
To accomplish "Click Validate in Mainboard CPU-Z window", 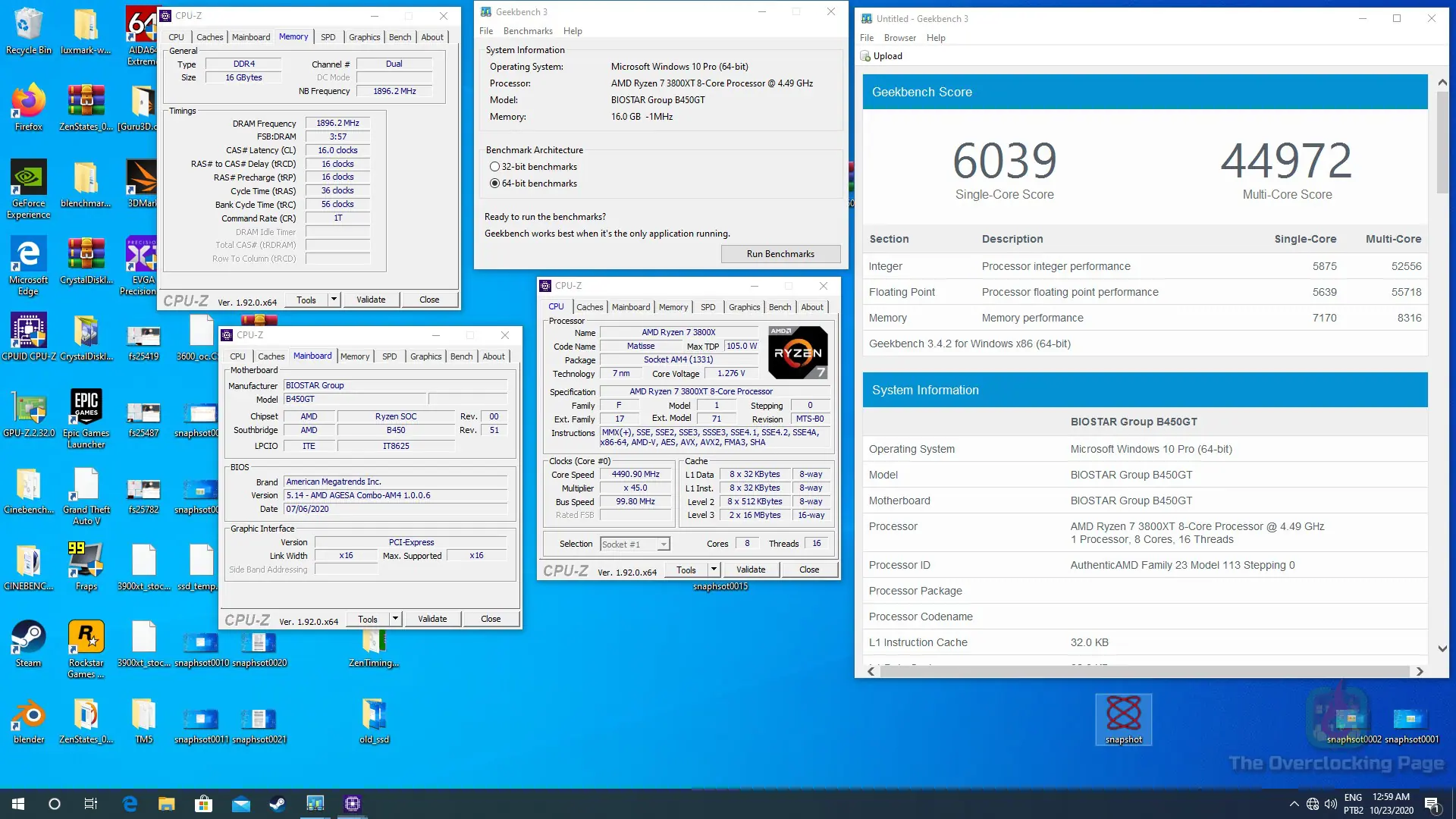I will tap(432, 619).
